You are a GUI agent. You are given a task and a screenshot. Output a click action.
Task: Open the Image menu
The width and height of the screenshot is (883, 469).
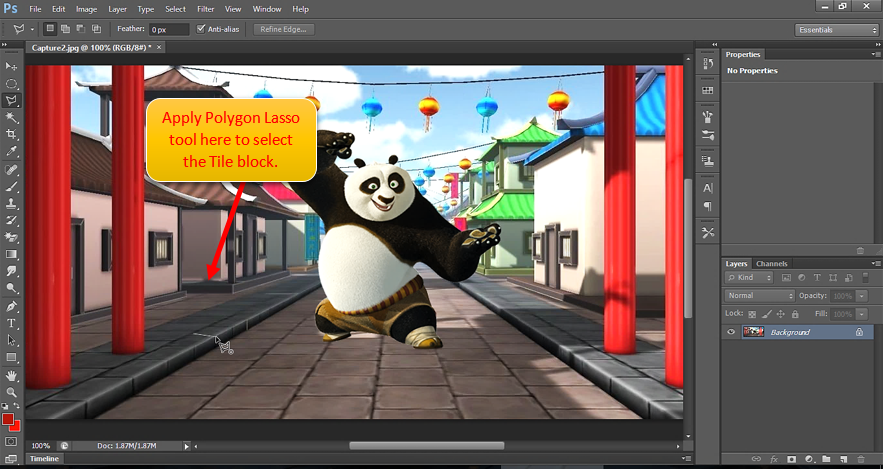[x=86, y=9]
